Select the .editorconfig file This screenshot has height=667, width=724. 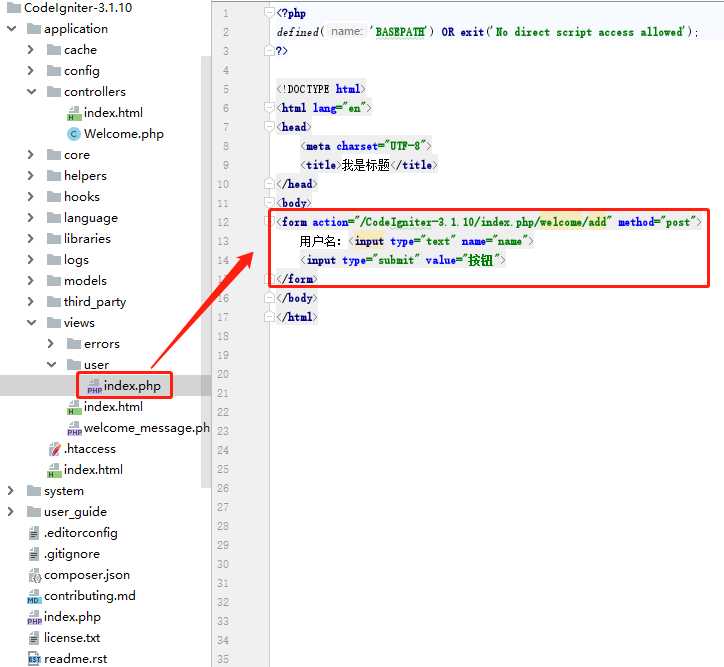pyautogui.click(x=81, y=533)
